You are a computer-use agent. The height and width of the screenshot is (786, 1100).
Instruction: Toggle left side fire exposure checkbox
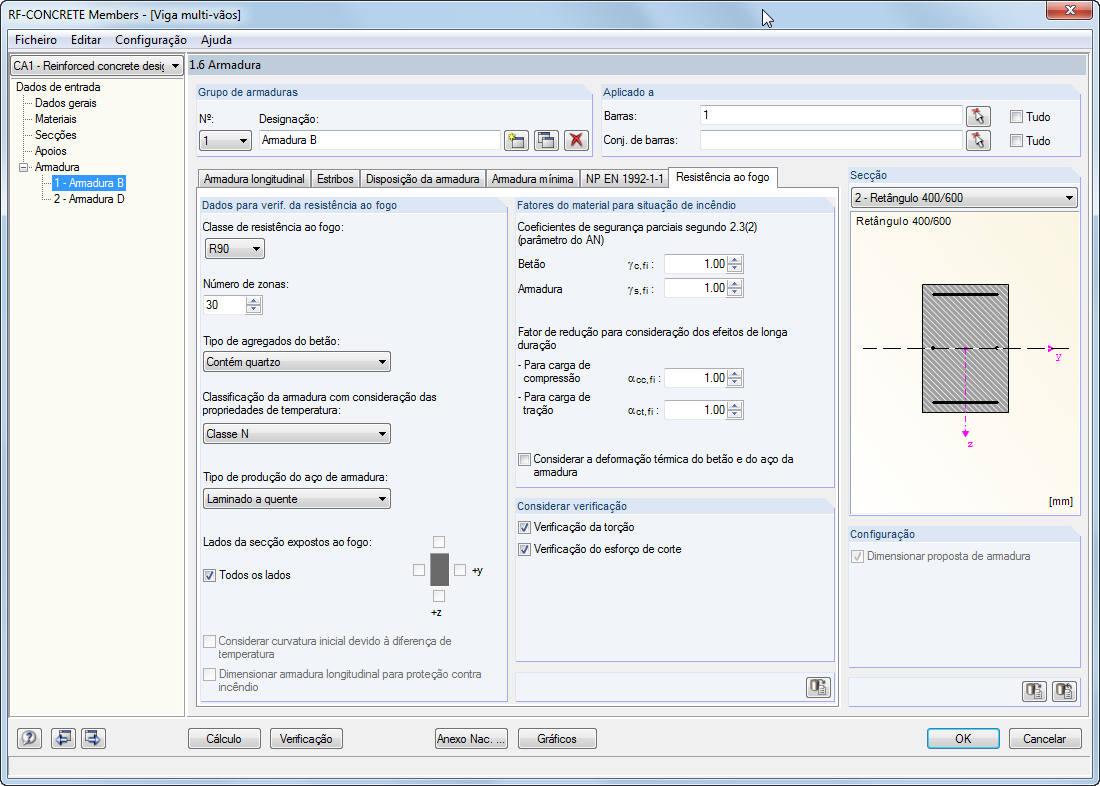pos(419,570)
